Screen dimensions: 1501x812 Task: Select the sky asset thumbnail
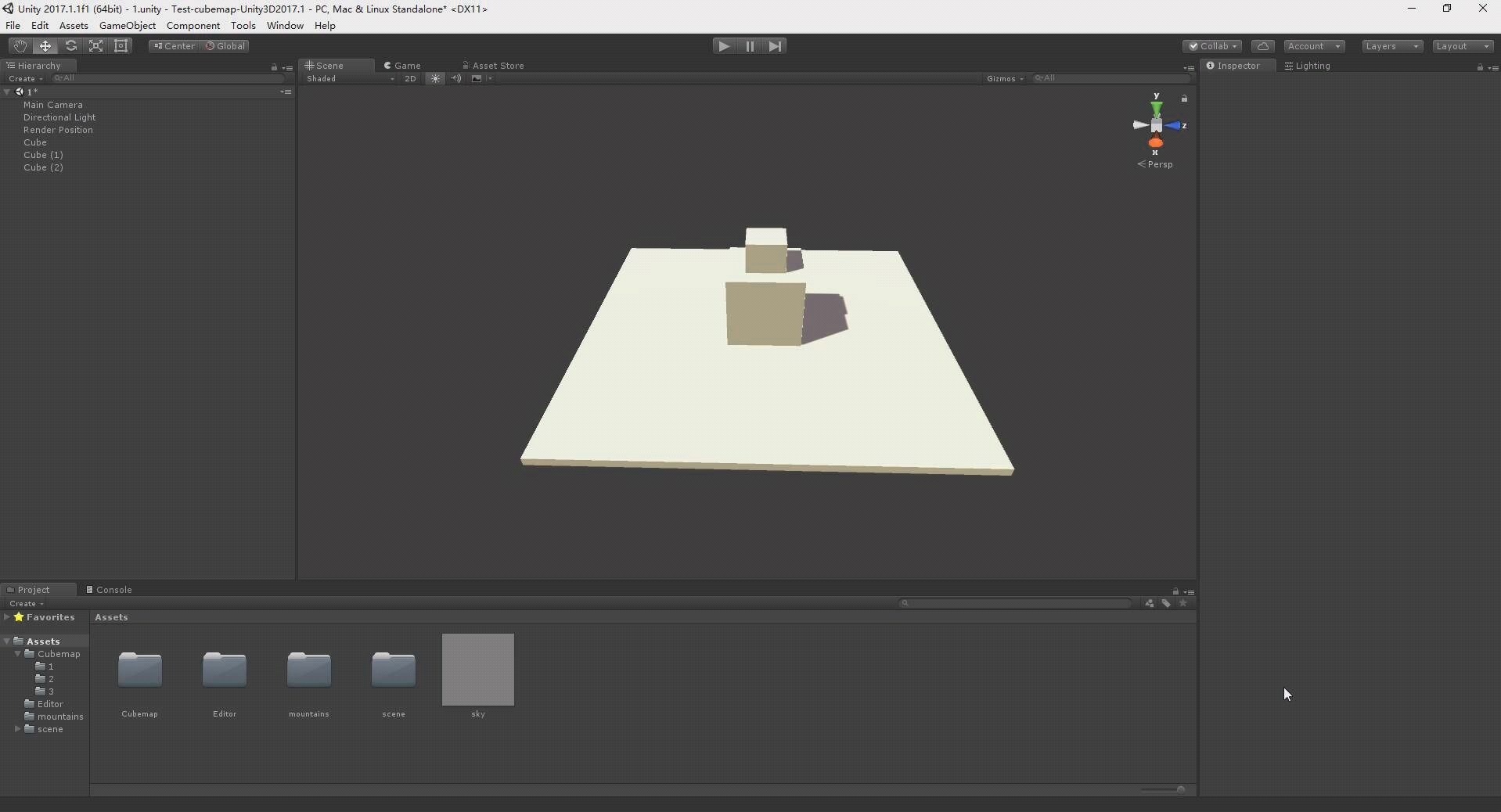coord(477,670)
